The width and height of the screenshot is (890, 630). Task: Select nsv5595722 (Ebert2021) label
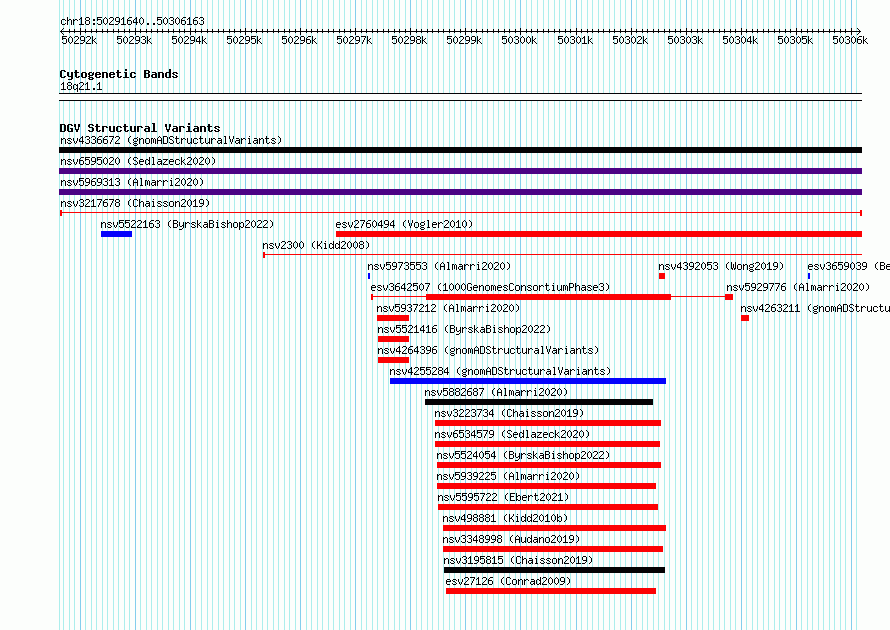pyautogui.click(x=503, y=497)
